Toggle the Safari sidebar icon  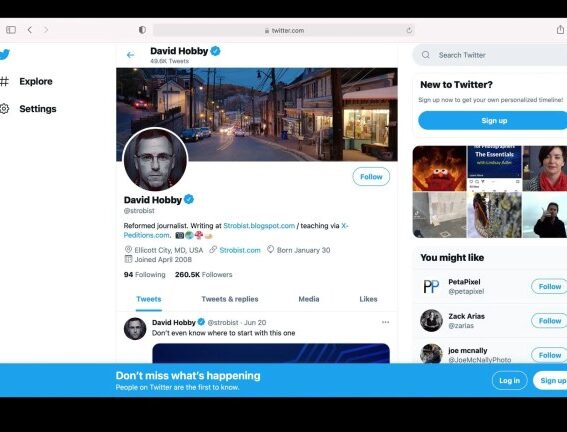click(x=11, y=30)
